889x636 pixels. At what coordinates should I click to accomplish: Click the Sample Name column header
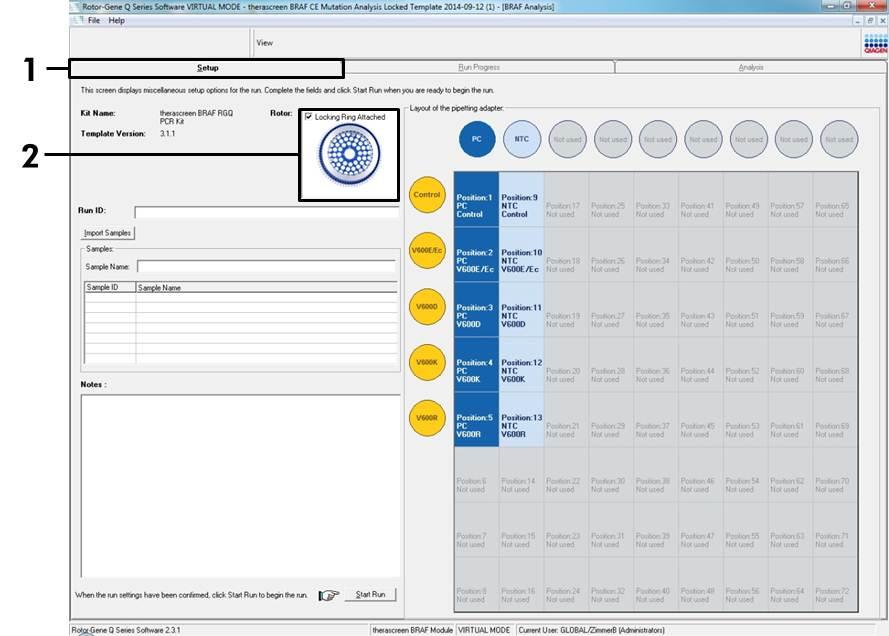pos(266,287)
